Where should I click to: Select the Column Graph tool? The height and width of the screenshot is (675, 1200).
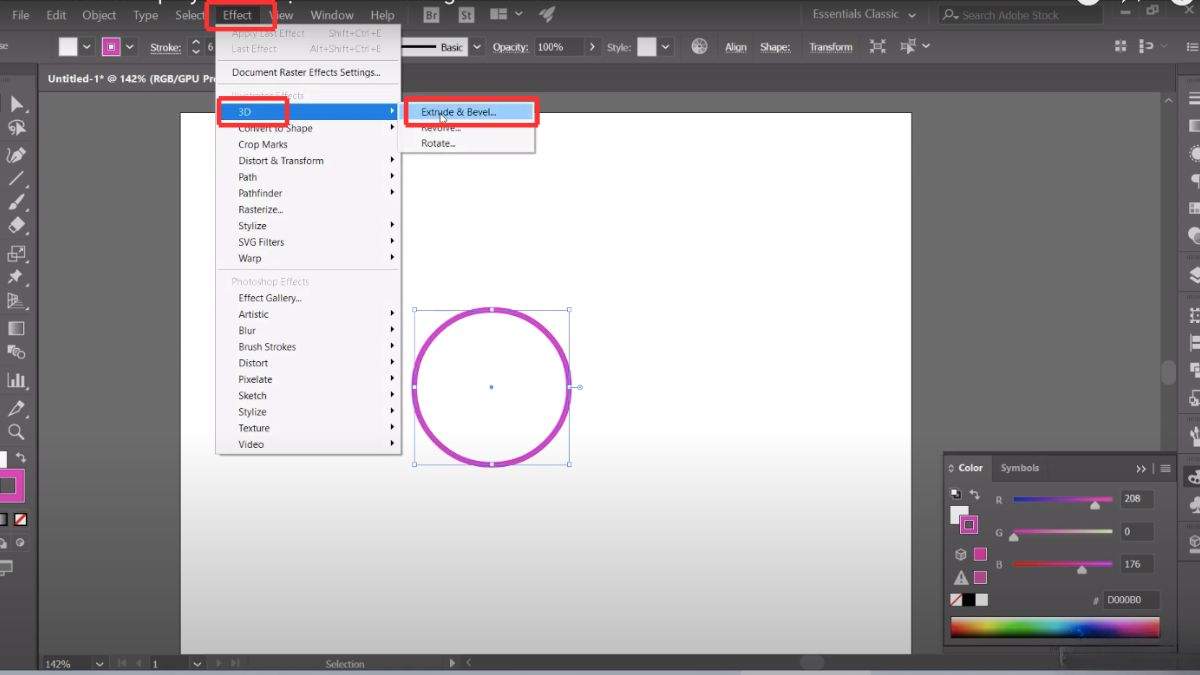pos(16,380)
